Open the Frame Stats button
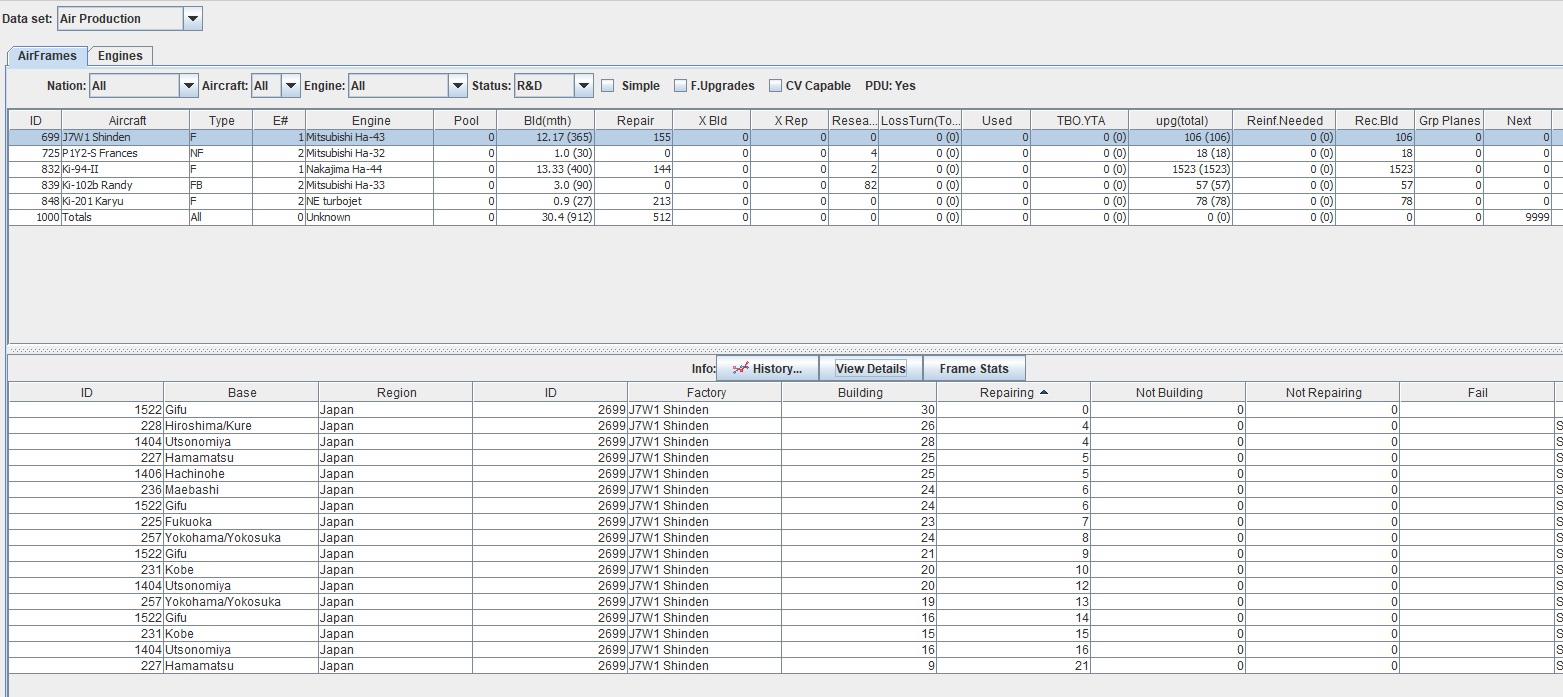Image resolution: width=1563 pixels, height=697 pixels. coord(974,368)
